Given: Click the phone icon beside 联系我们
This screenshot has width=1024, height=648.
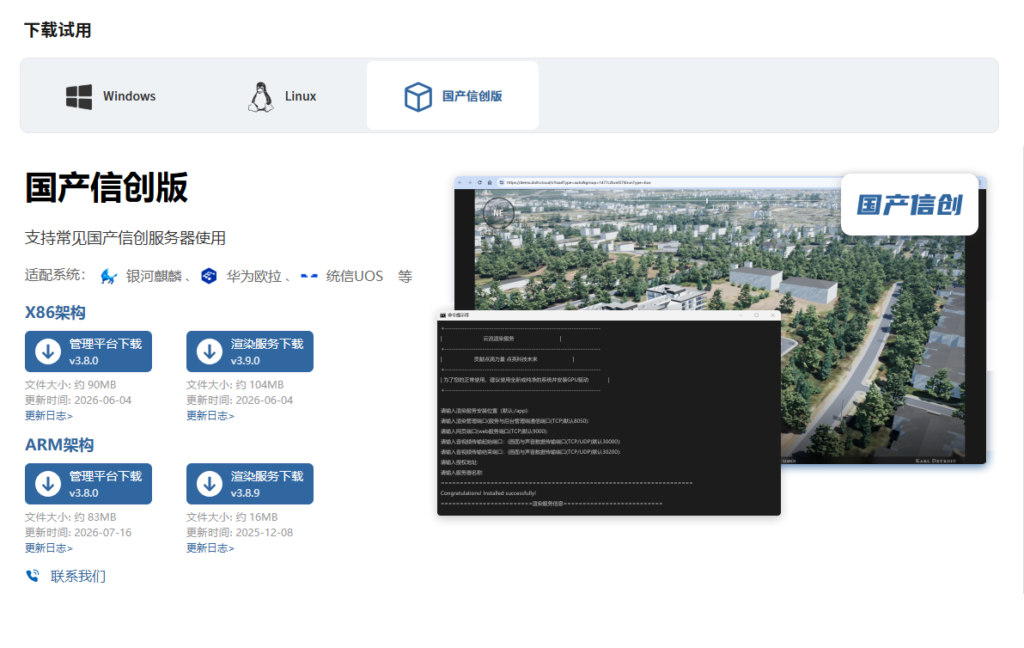Looking at the screenshot, I should [x=33, y=575].
